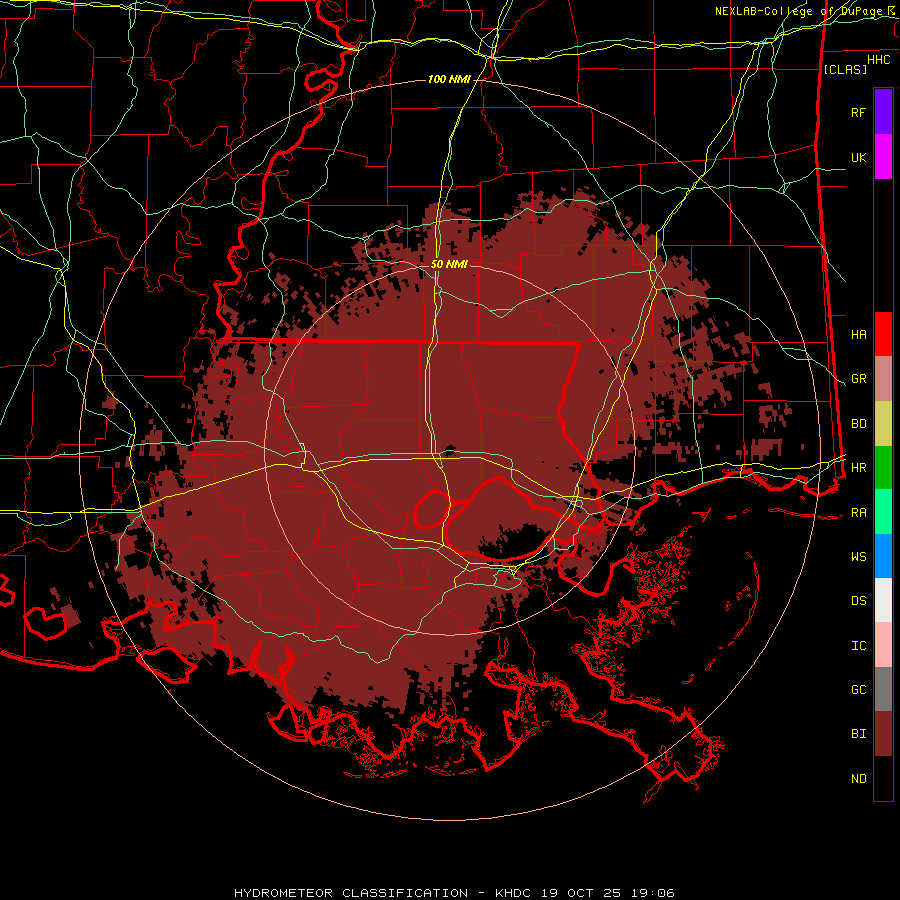Click the BD legend label
The image size is (900, 900).
click(x=859, y=424)
